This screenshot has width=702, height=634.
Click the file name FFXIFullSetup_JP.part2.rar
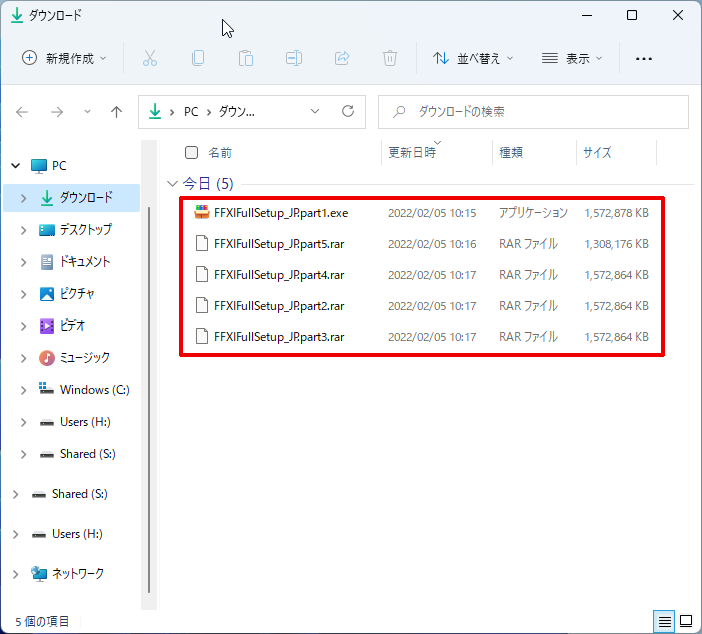[279, 306]
